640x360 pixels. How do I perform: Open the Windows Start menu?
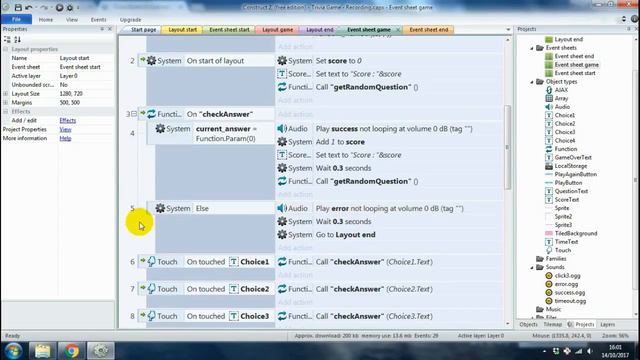click(13, 351)
